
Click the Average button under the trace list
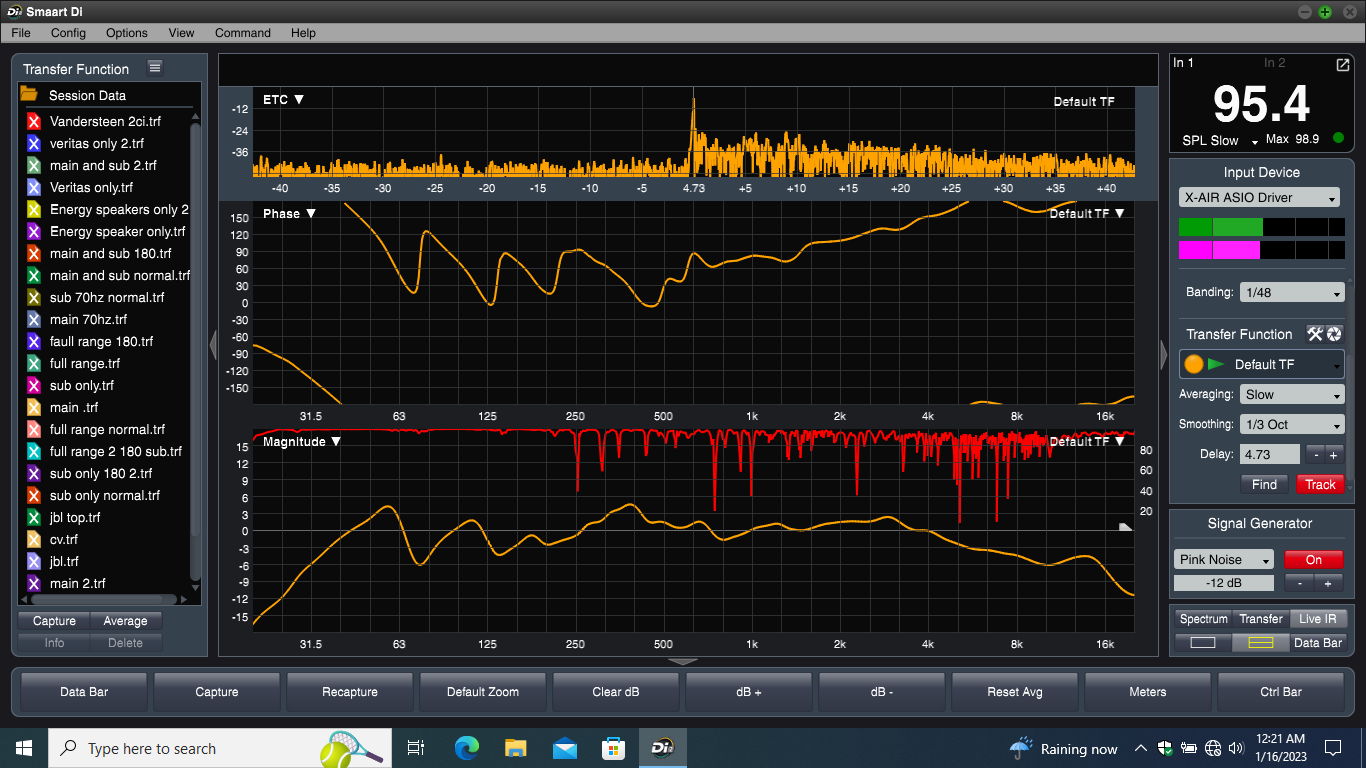[x=125, y=621]
